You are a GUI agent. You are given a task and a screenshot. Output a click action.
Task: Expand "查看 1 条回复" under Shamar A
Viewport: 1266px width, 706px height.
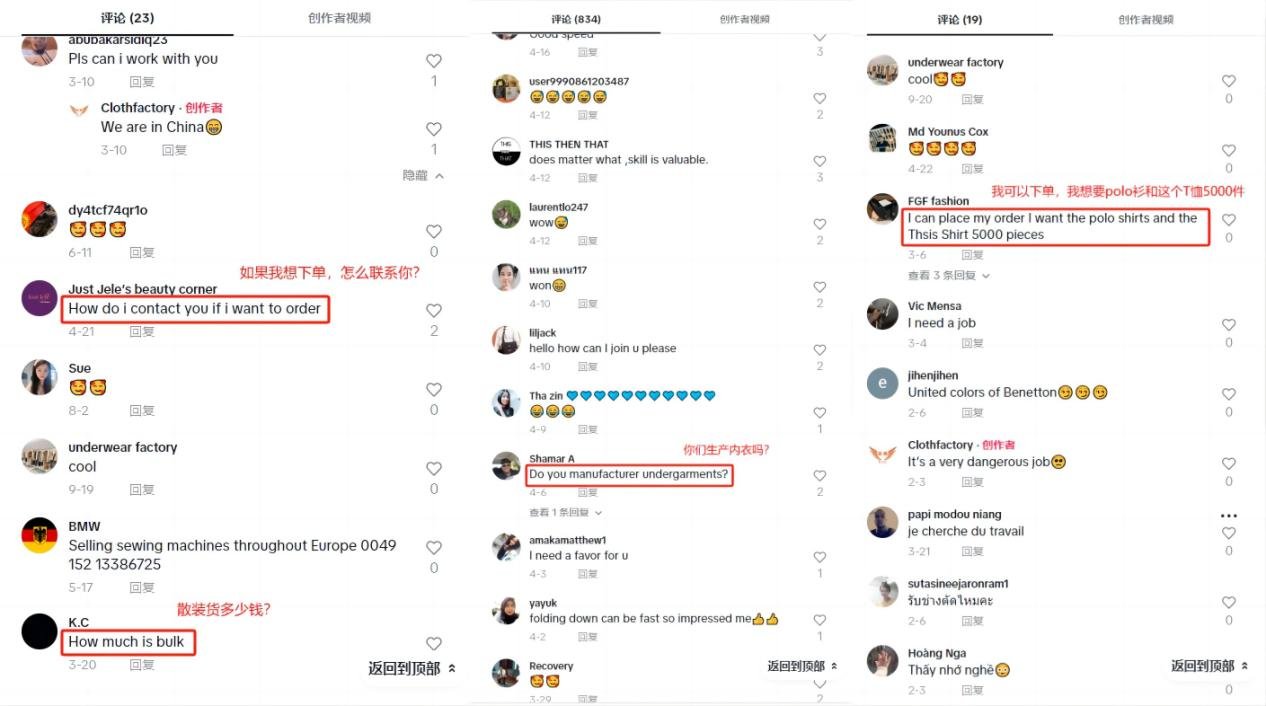566,512
